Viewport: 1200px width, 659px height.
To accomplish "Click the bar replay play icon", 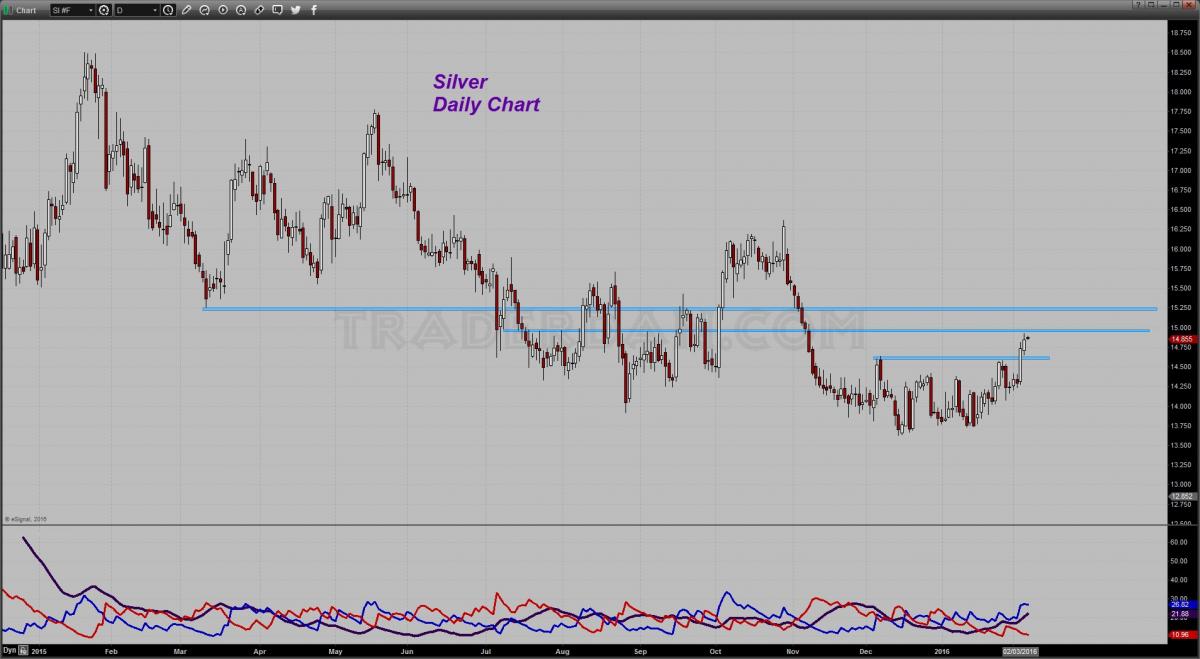I will 223,10.
